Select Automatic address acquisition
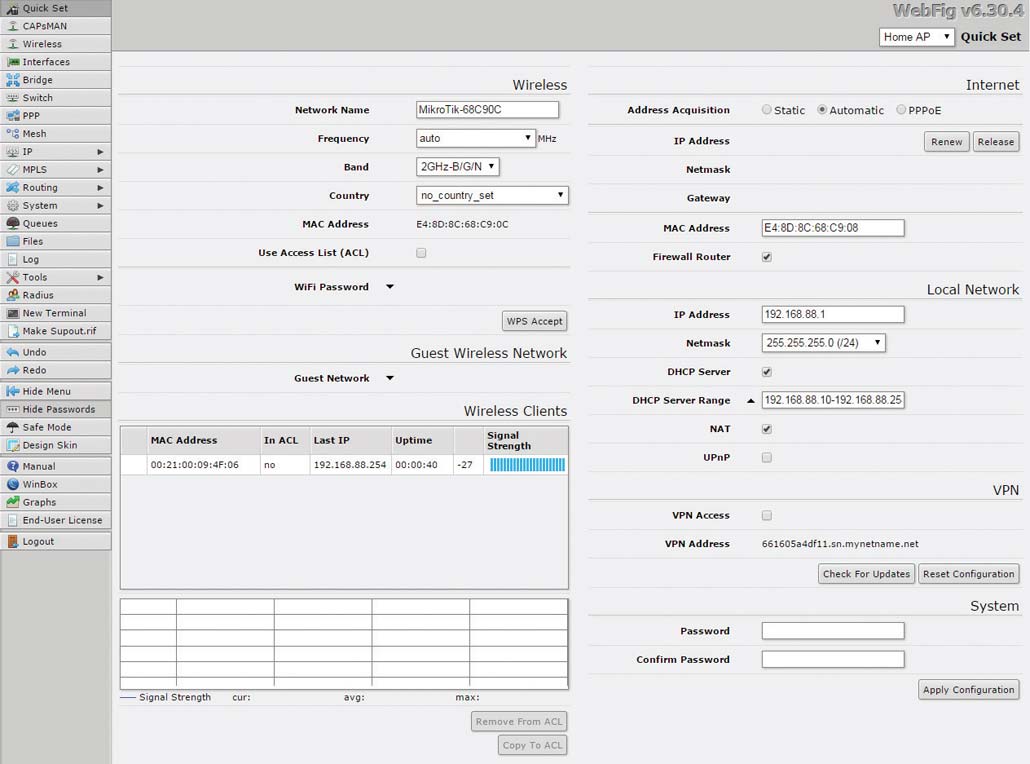 [x=822, y=110]
